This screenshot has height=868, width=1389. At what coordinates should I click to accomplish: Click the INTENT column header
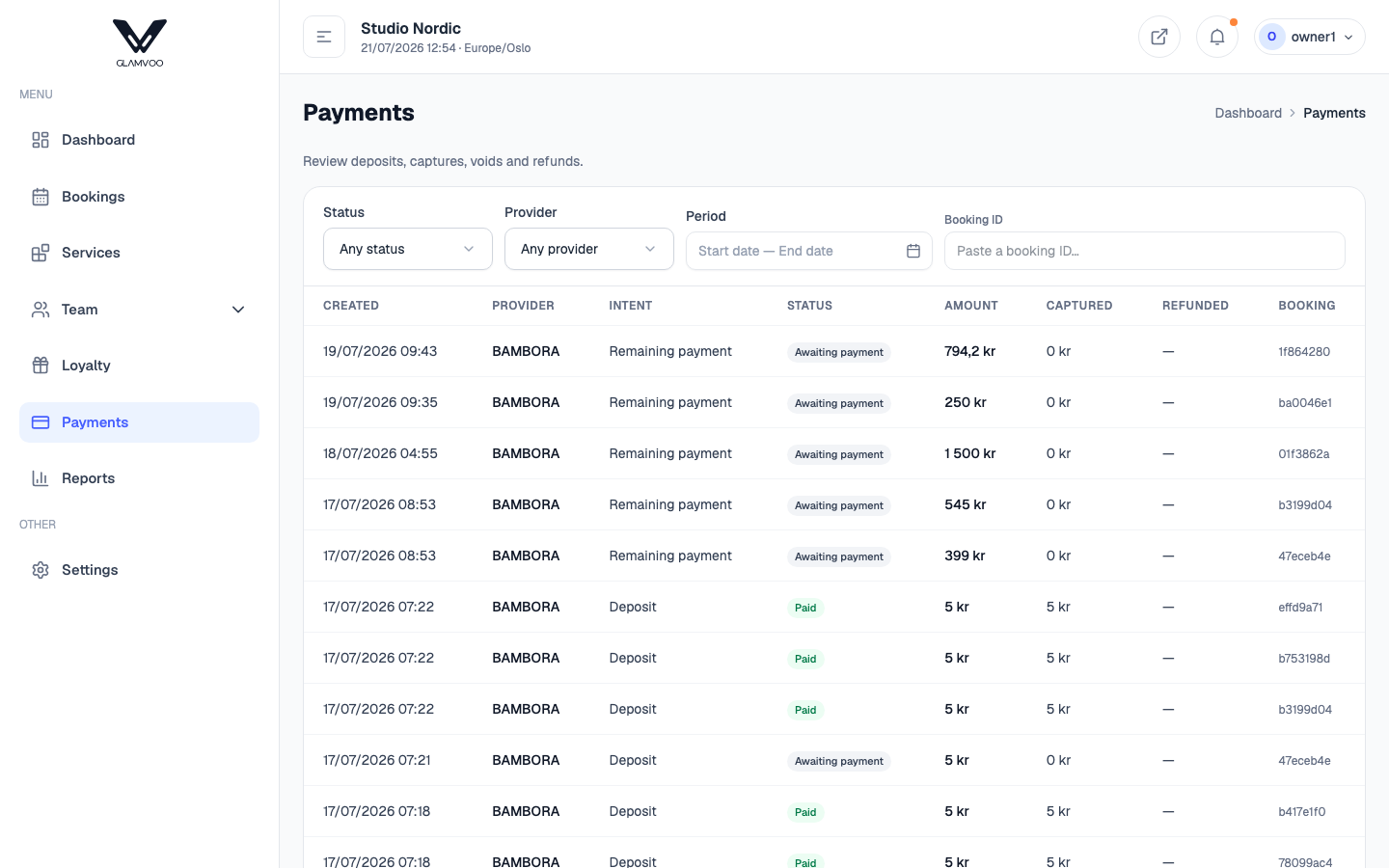631,306
